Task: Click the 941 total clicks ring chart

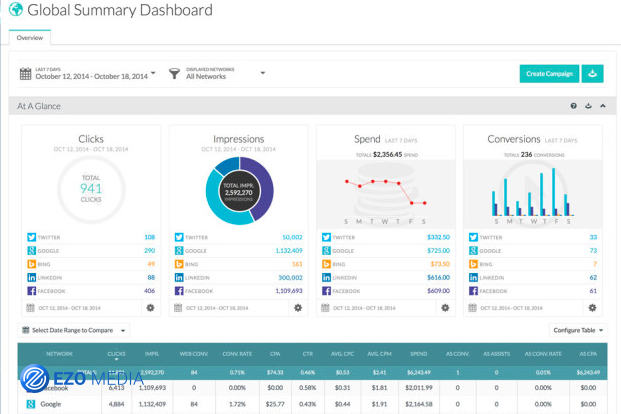Action: 91,189
